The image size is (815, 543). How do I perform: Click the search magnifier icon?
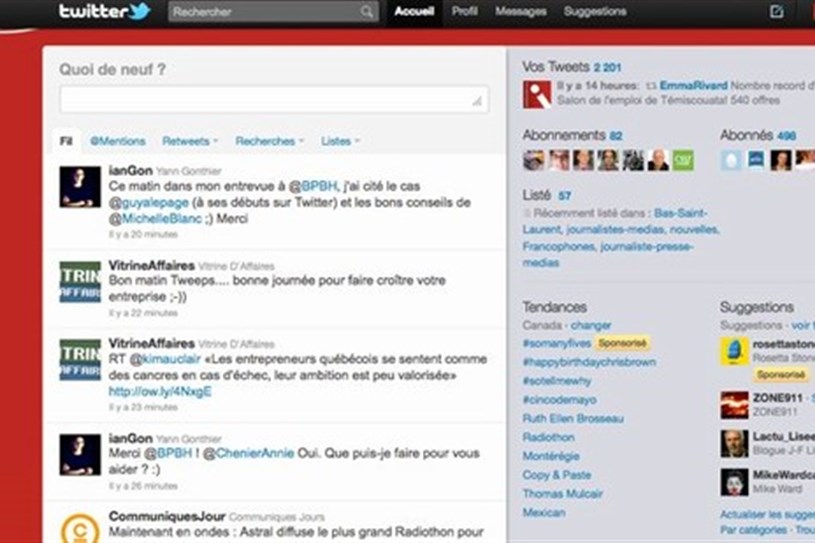(366, 11)
